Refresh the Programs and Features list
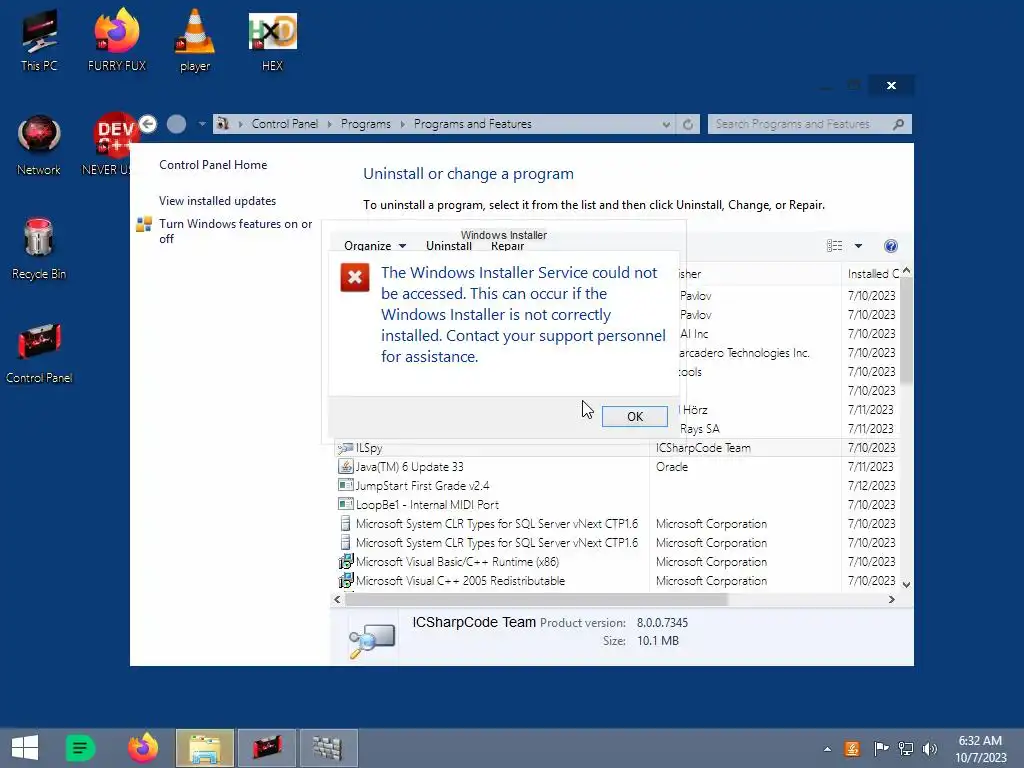Image resolution: width=1024 pixels, height=768 pixels. 688,124
